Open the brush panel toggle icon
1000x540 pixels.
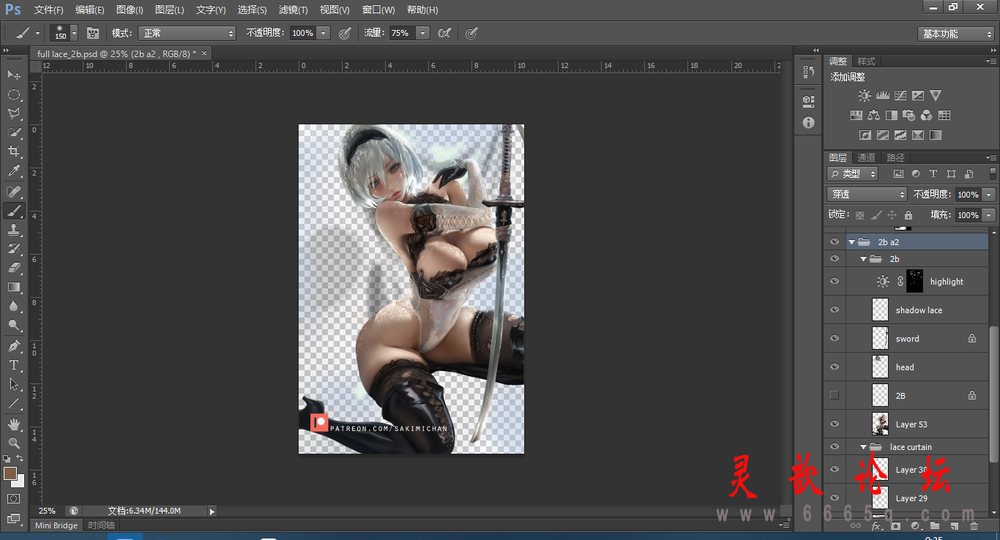92,33
